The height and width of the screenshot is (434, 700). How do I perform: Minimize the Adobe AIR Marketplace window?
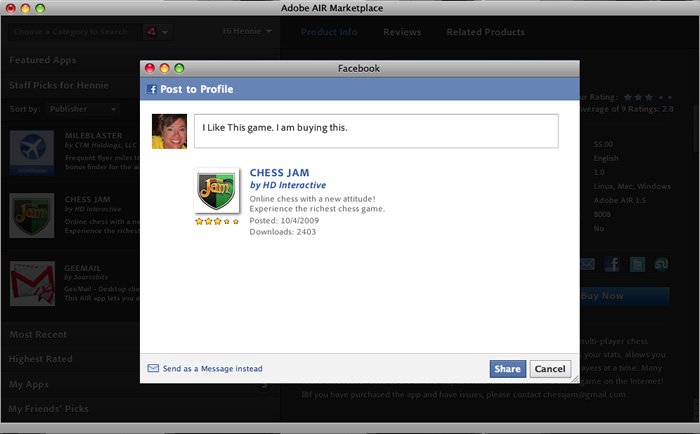[25, 8]
